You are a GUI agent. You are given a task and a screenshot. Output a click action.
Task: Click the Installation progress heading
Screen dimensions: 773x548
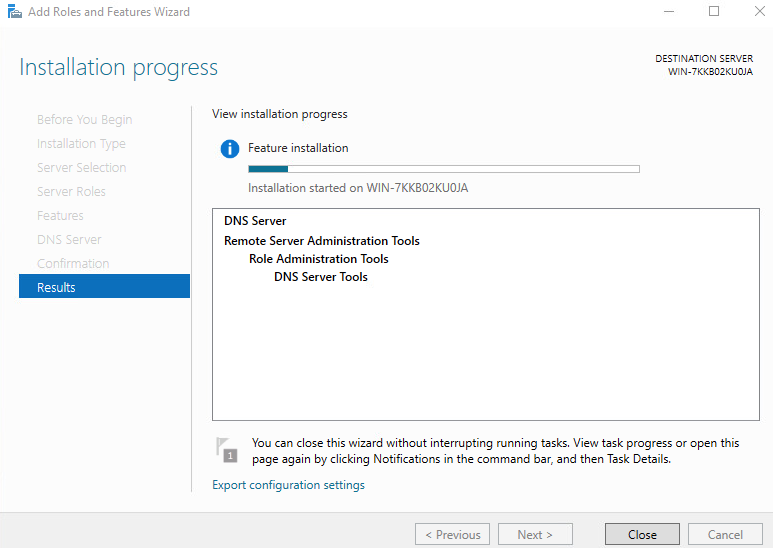click(118, 68)
